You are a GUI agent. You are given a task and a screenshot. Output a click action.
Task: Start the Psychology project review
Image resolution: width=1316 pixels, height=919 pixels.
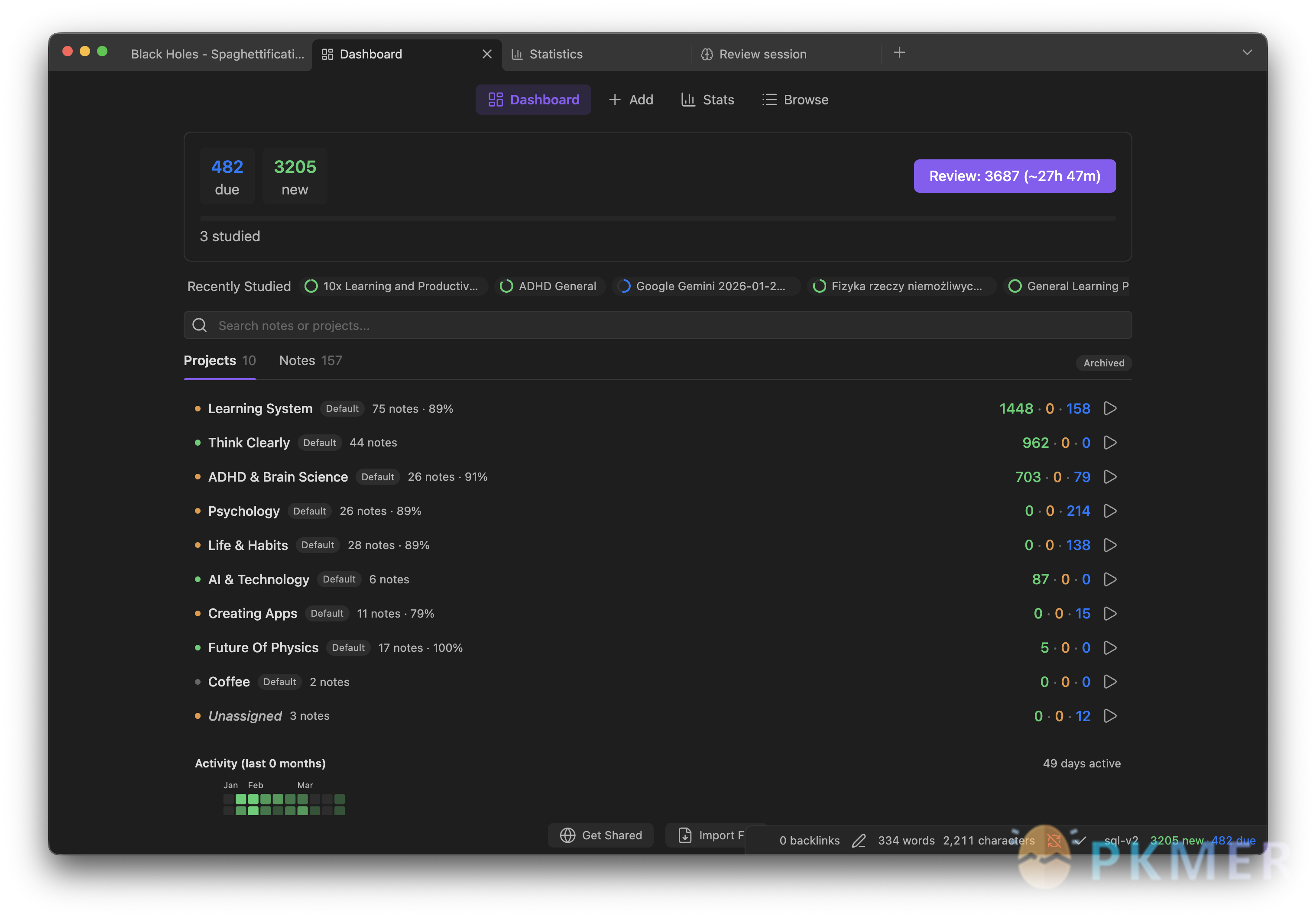click(1110, 511)
